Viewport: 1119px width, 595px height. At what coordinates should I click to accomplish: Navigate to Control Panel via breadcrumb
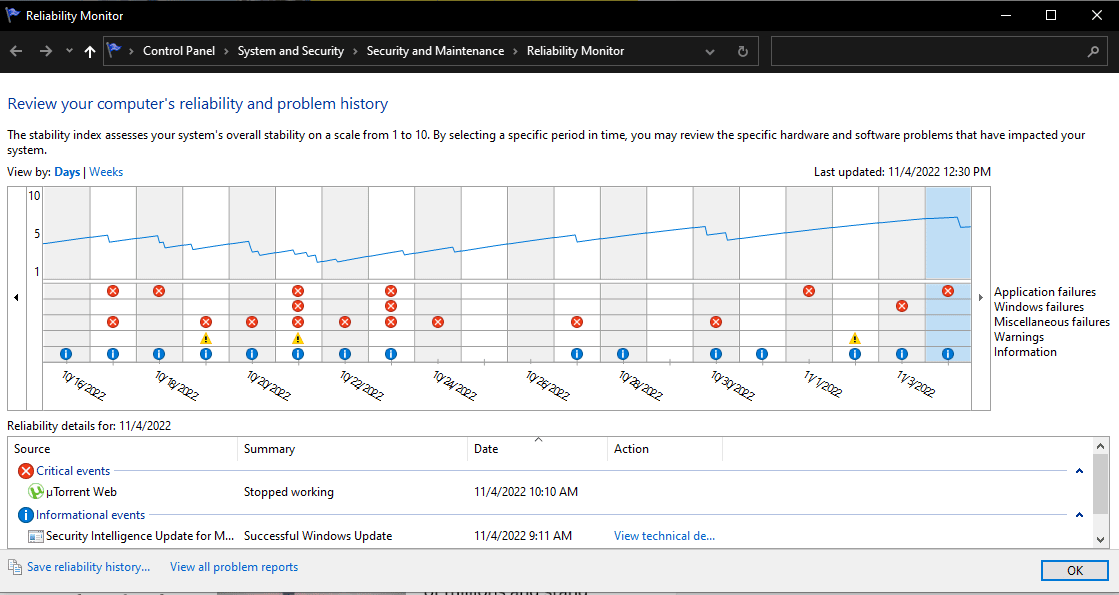click(x=179, y=50)
